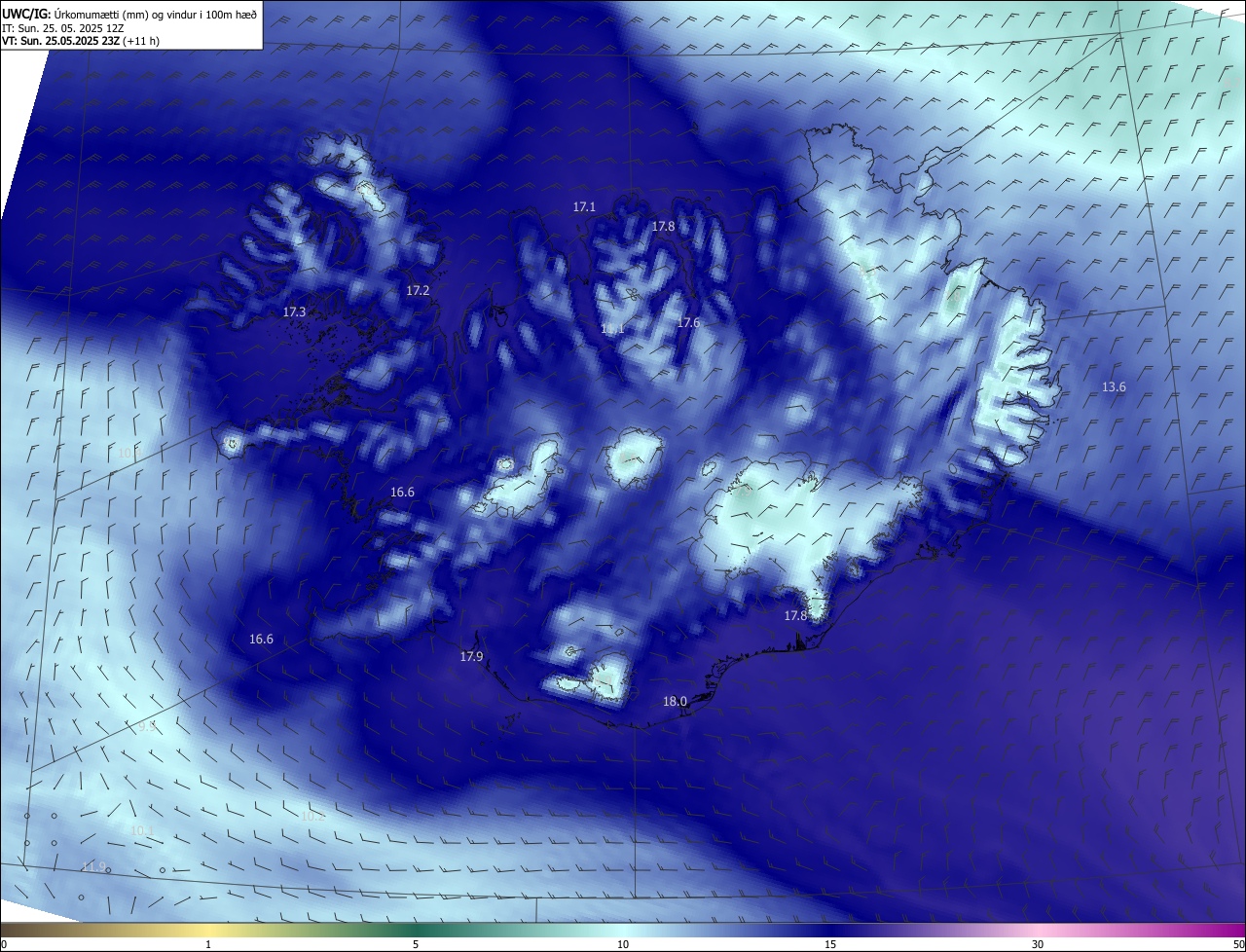This screenshot has height=952, width=1246.
Task: Click the 0 tick on the color scale
Action: click(x=4, y=945)
